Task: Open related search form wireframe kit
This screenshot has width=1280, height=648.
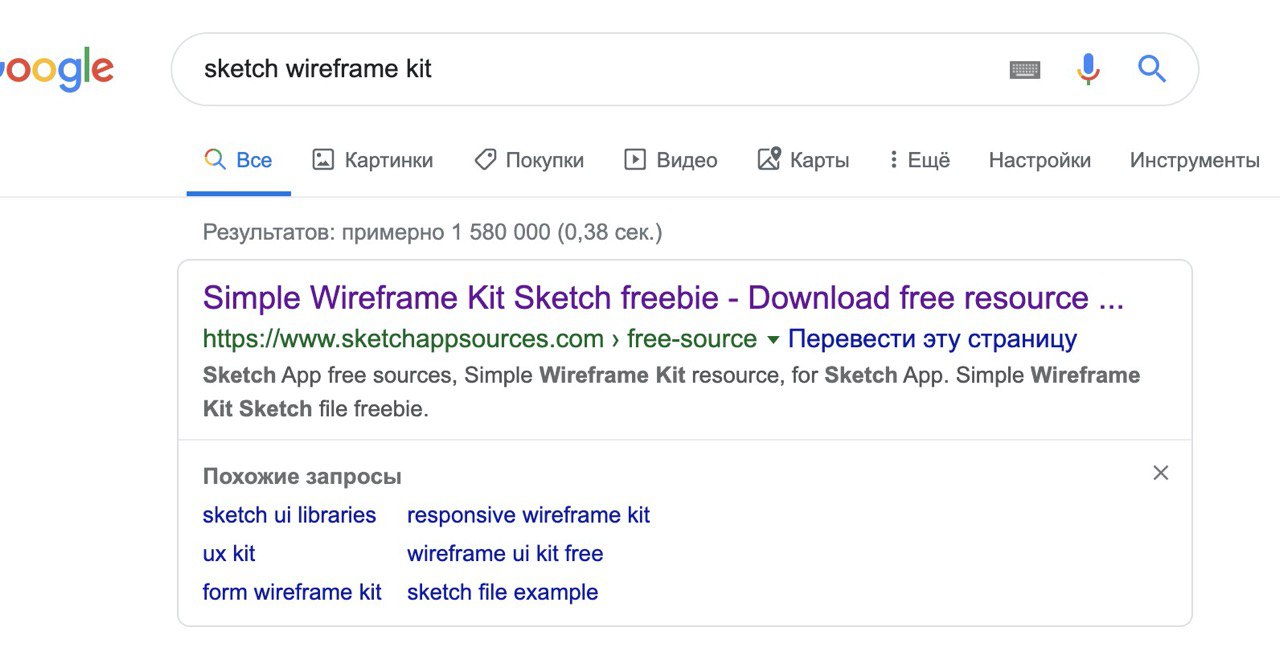Action: tap(292, 592)
